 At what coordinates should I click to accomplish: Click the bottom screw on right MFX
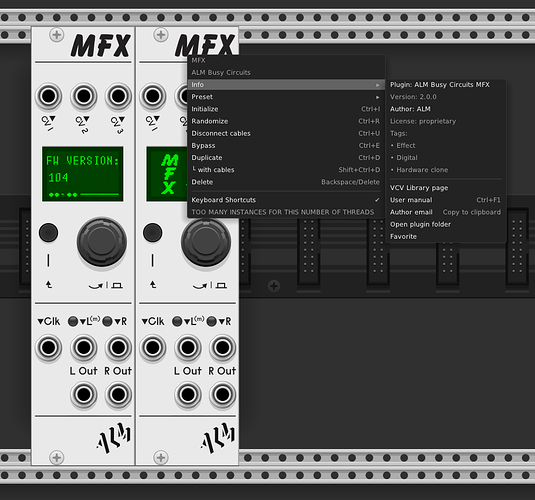point(161,457)
